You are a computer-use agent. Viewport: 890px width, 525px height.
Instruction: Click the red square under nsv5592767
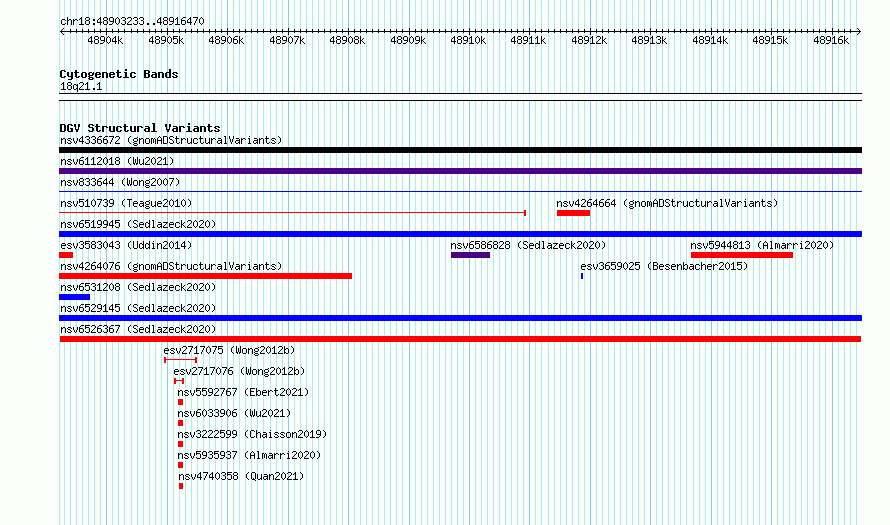click(x=180, y=402)
